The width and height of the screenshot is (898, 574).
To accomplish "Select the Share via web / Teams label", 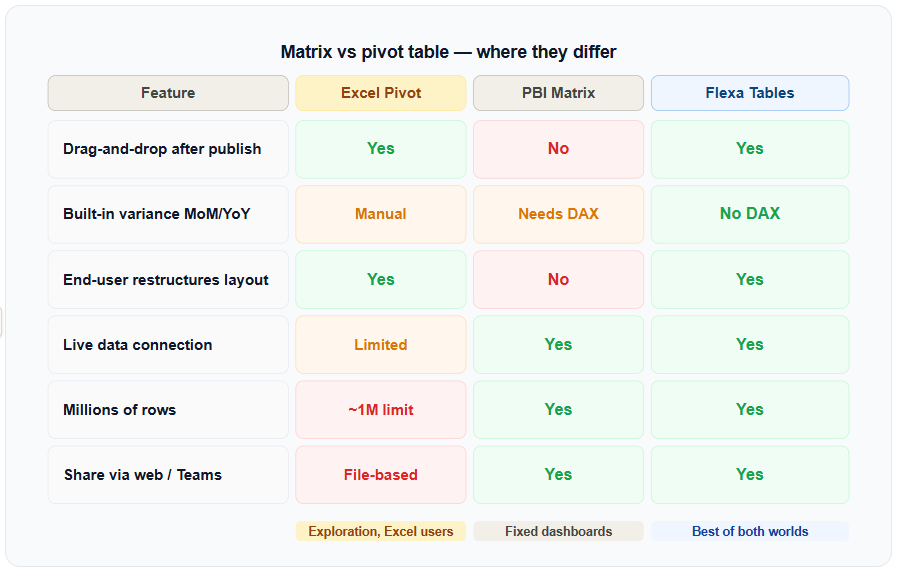I will click(143, 475).
